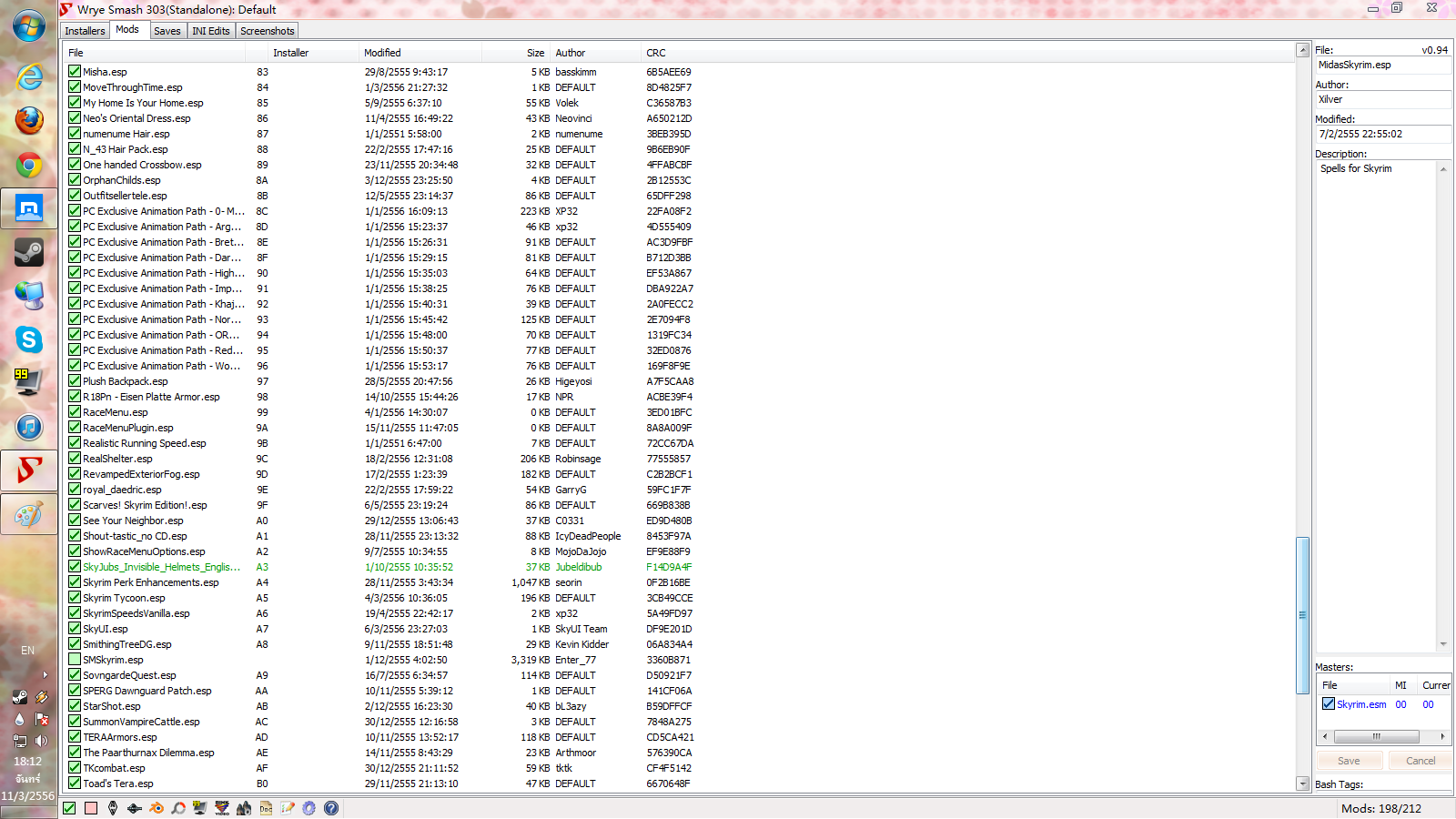1456x819 pixels.
Task: Sort mods by the File column header
Action: click(155, 53)
